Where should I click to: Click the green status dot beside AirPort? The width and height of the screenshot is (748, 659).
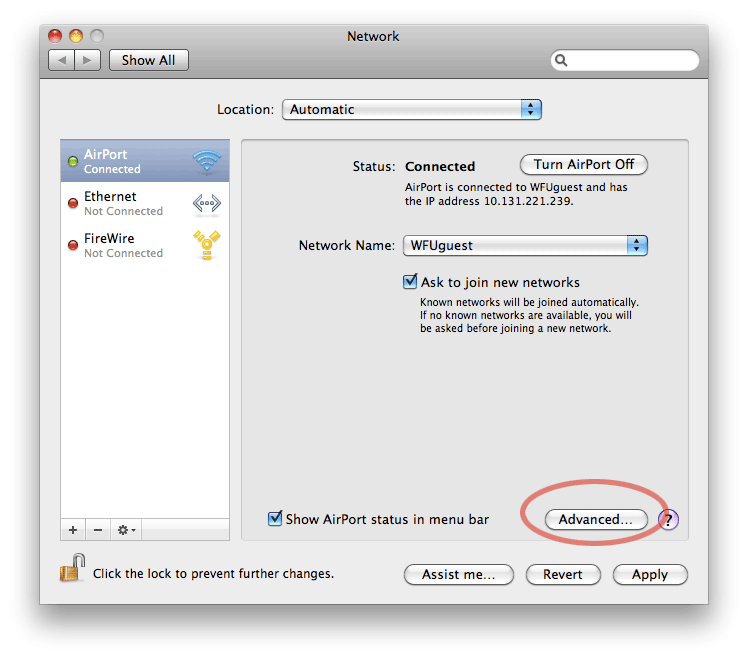[x=73, y=161]
